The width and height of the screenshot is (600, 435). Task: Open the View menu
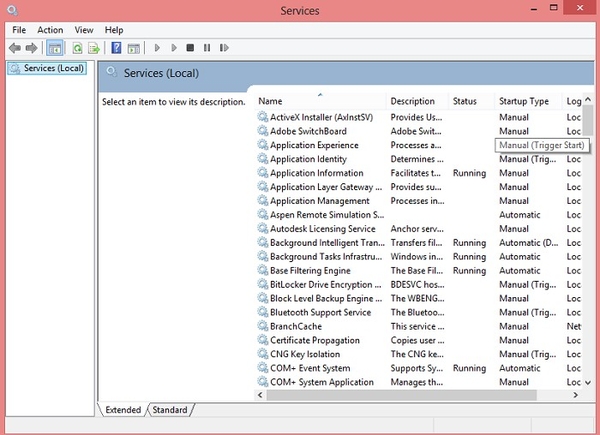pyautogui.click(x=84, y=30)
